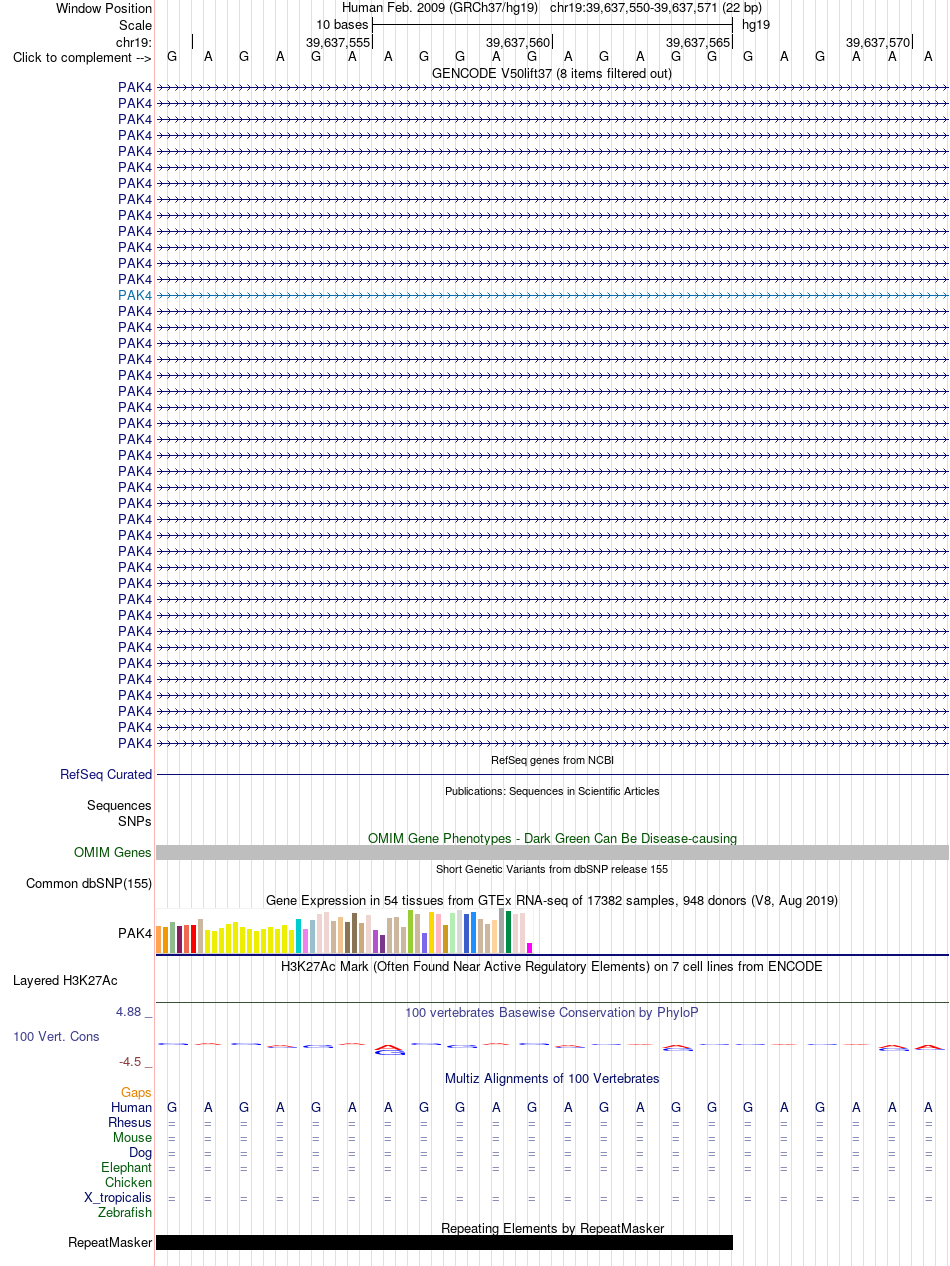
Task: Click the Sequences track label
Action: 119,805
